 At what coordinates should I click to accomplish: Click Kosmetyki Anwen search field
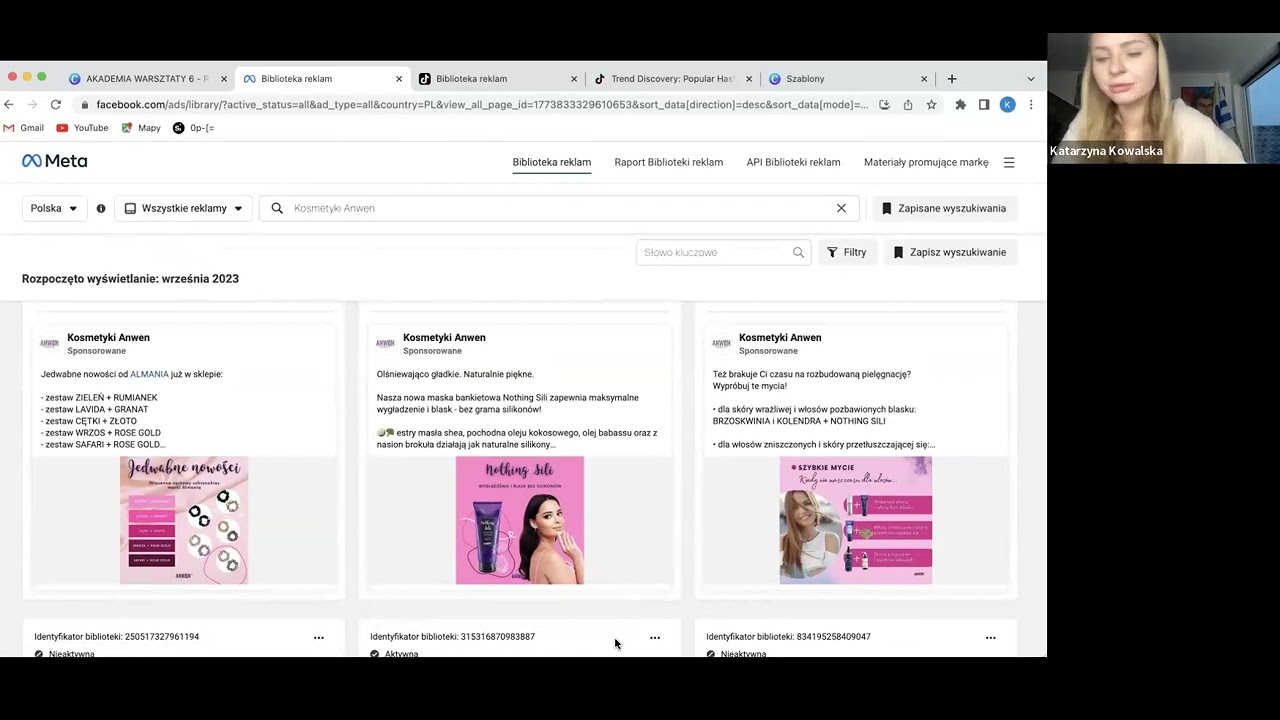[x=560, y=208]
